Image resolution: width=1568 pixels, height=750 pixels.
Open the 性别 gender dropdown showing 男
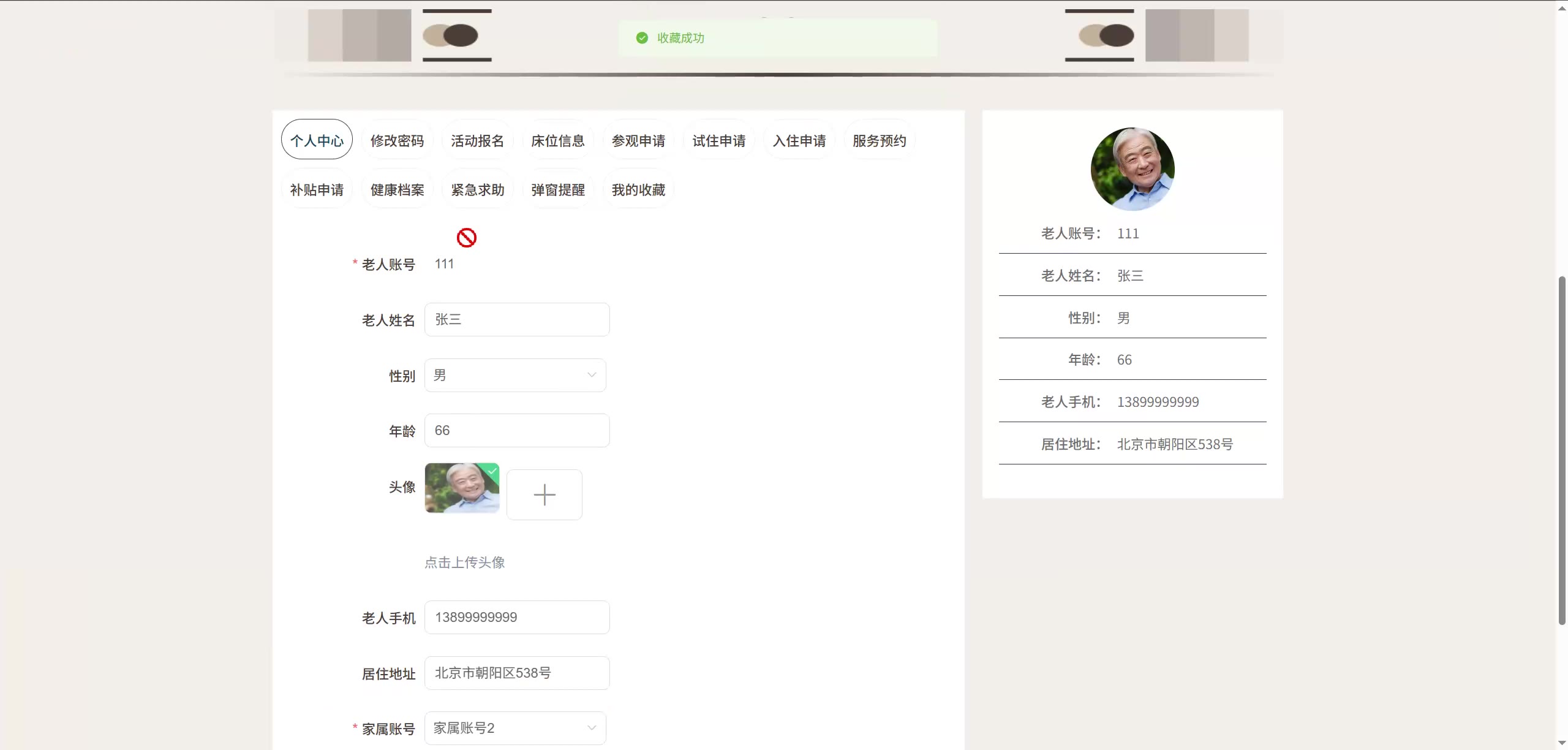[514, 375]
